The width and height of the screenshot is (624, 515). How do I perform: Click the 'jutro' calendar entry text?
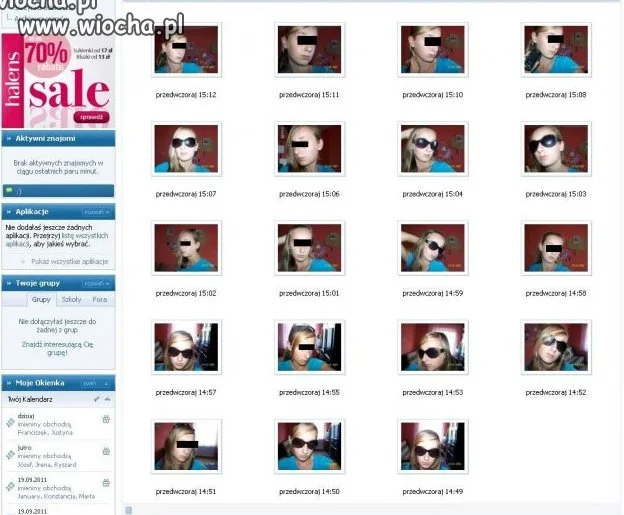pos(25,448)
